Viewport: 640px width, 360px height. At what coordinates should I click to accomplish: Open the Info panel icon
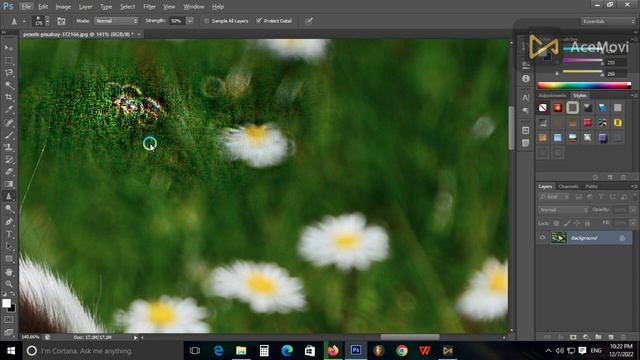(x=526, y=78)
